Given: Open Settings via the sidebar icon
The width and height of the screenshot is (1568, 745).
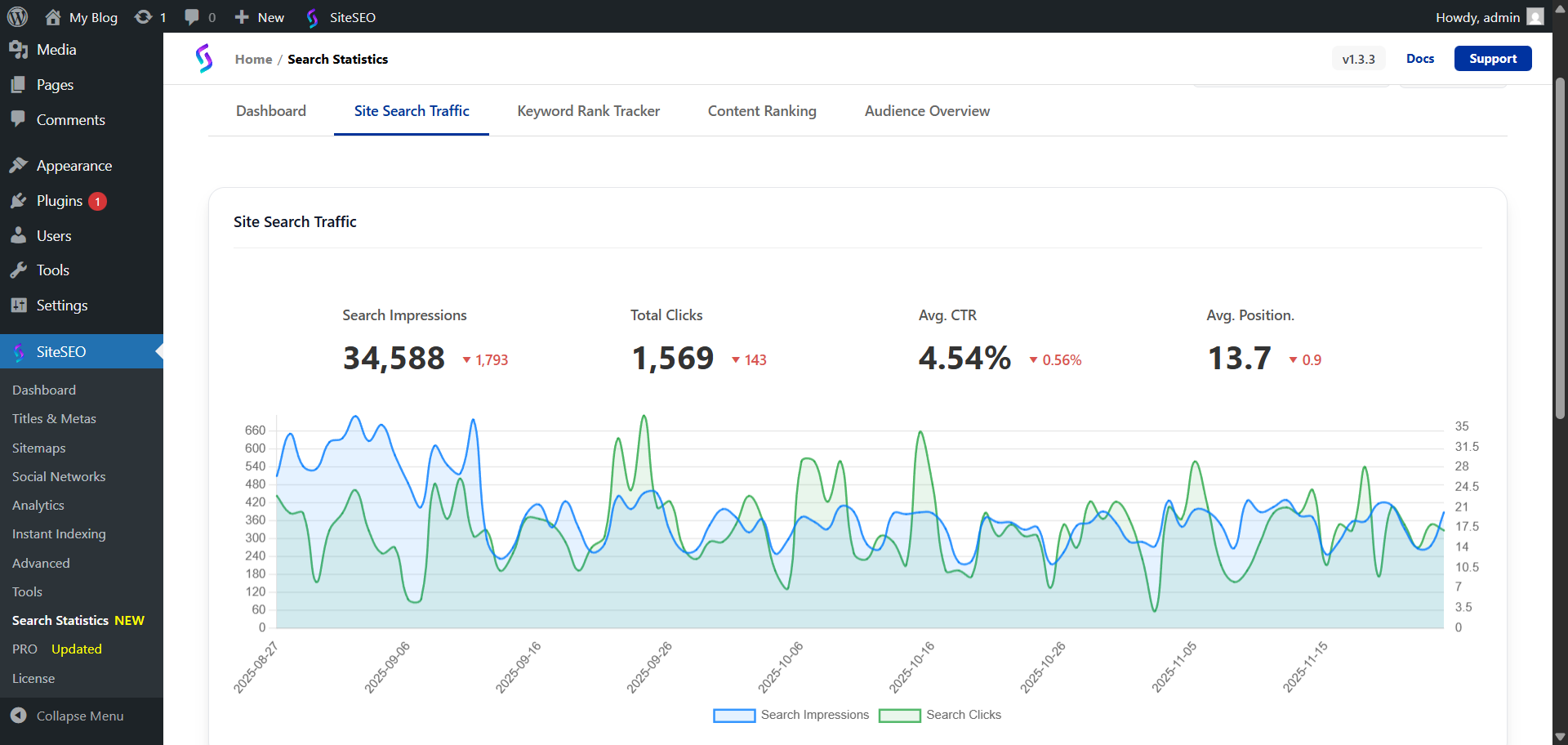Looking at the screenshot, I should coord(18,305).
